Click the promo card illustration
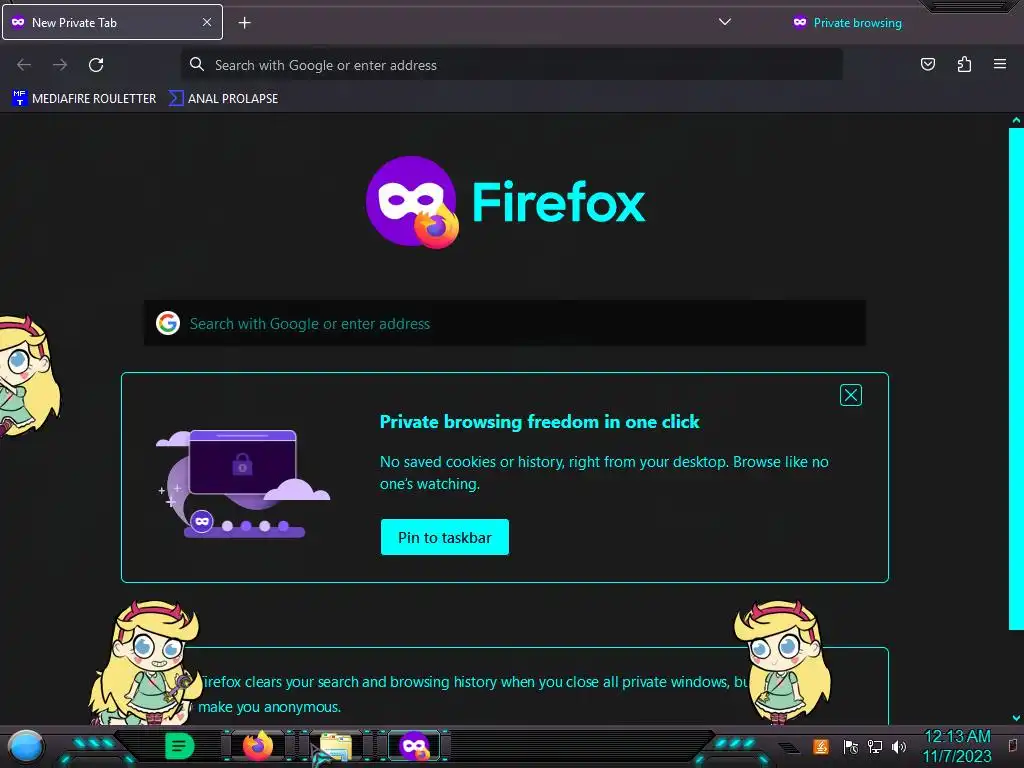1024x768 pixels. click(x=243, y=484)
